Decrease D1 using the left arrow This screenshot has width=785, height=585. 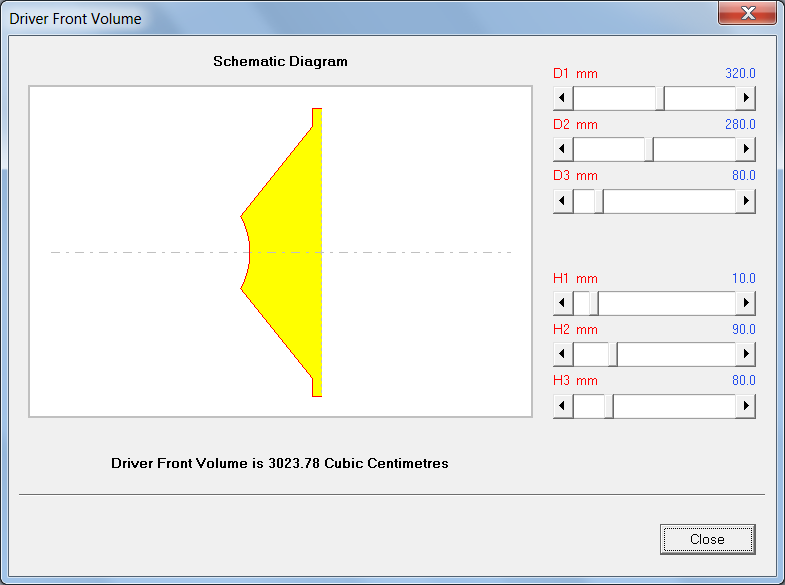[x=563, y=98]
